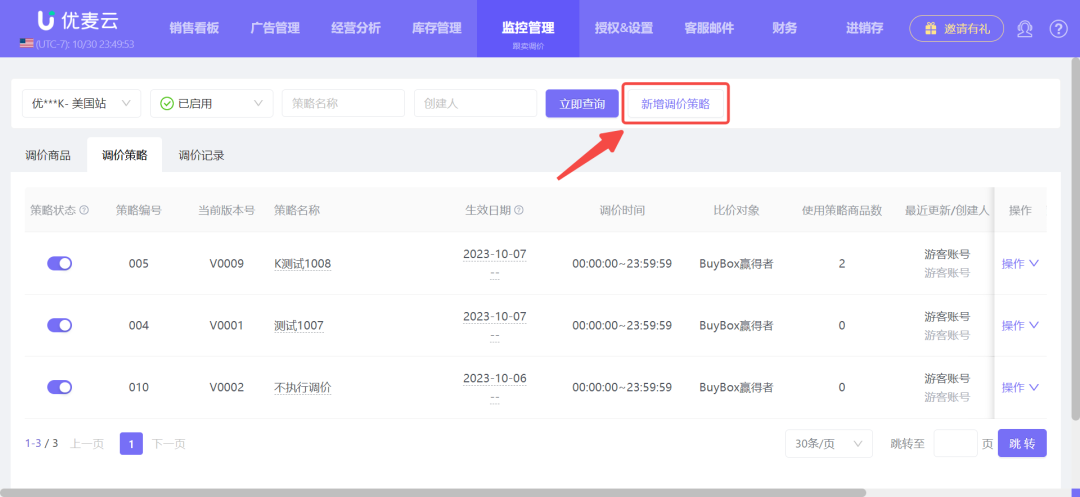Image resolution: width=1080 pixels, height=497 pixels.
Task: Click BuyBox赢得者 in 测试1007 row
Action: pos(736,326)
